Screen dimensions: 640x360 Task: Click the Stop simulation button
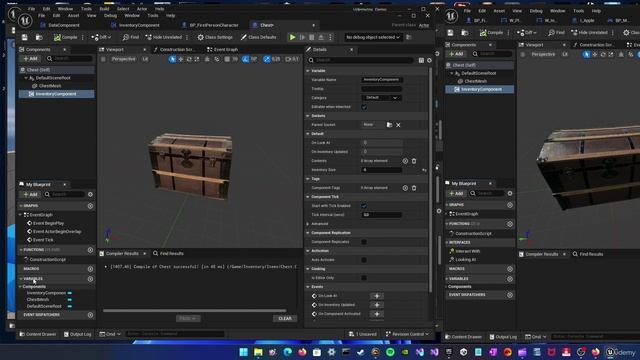click(312, 37)
